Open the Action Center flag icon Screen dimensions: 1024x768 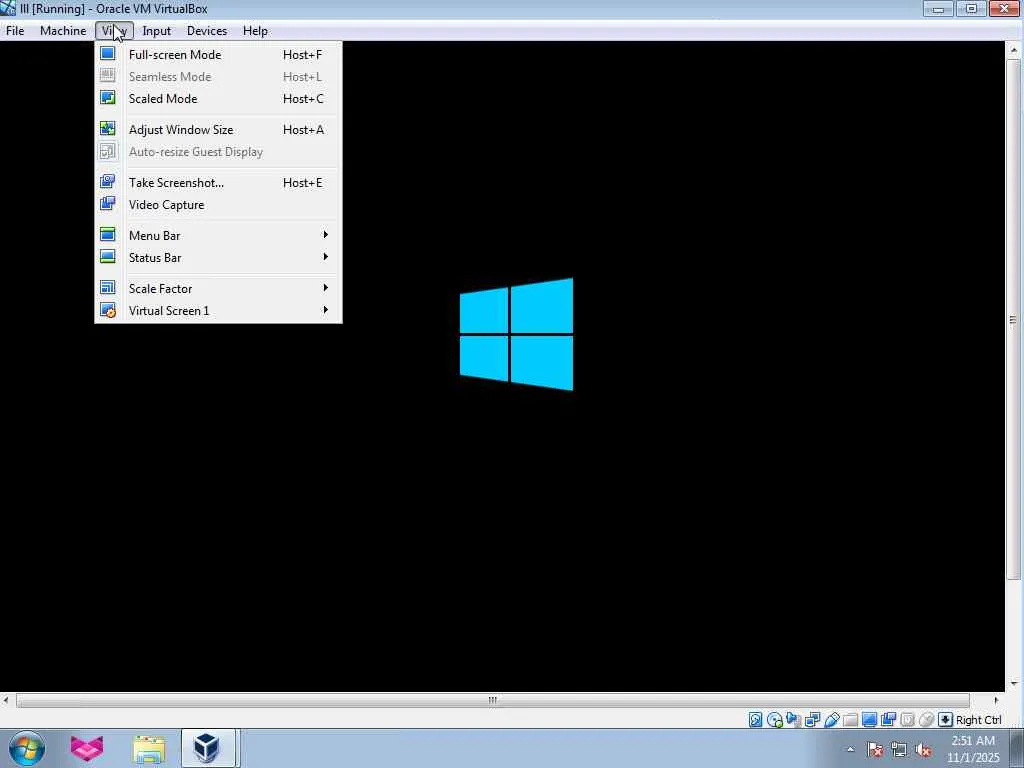coord(875,750)
